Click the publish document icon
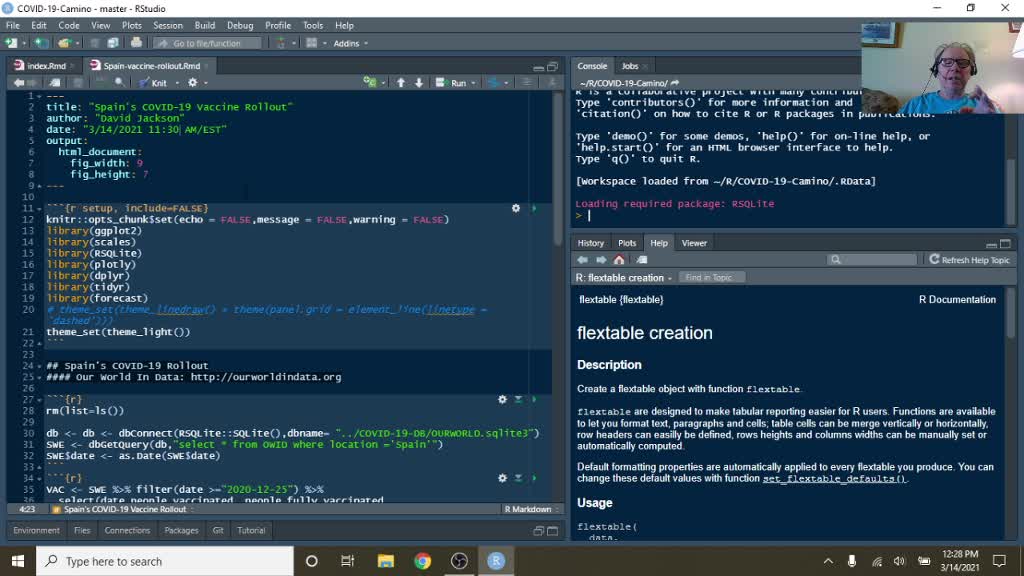The image size is (1024, 576). [x=494, y=83]
